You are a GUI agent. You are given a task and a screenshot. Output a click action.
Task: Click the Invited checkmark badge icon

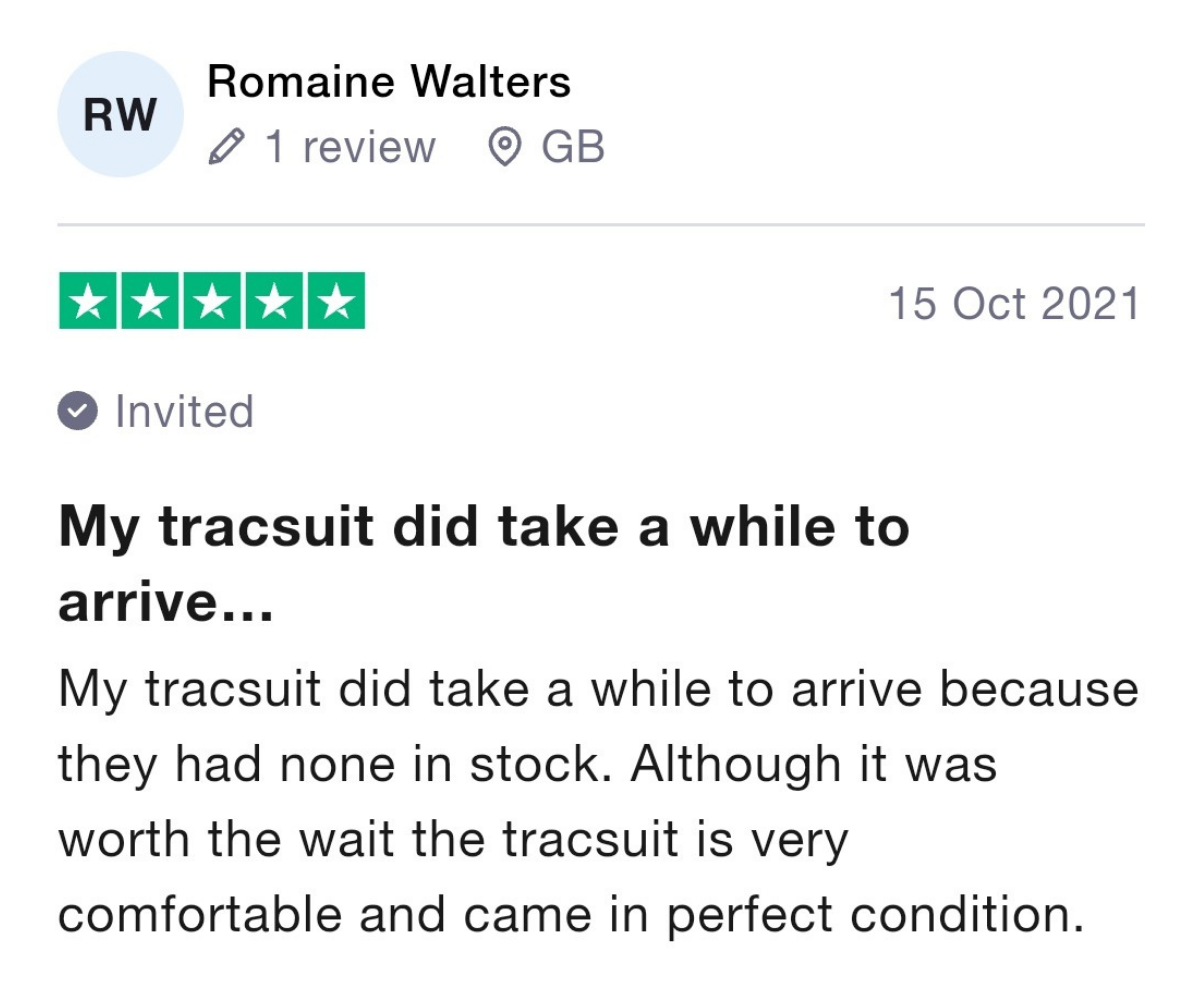[77, 412]
